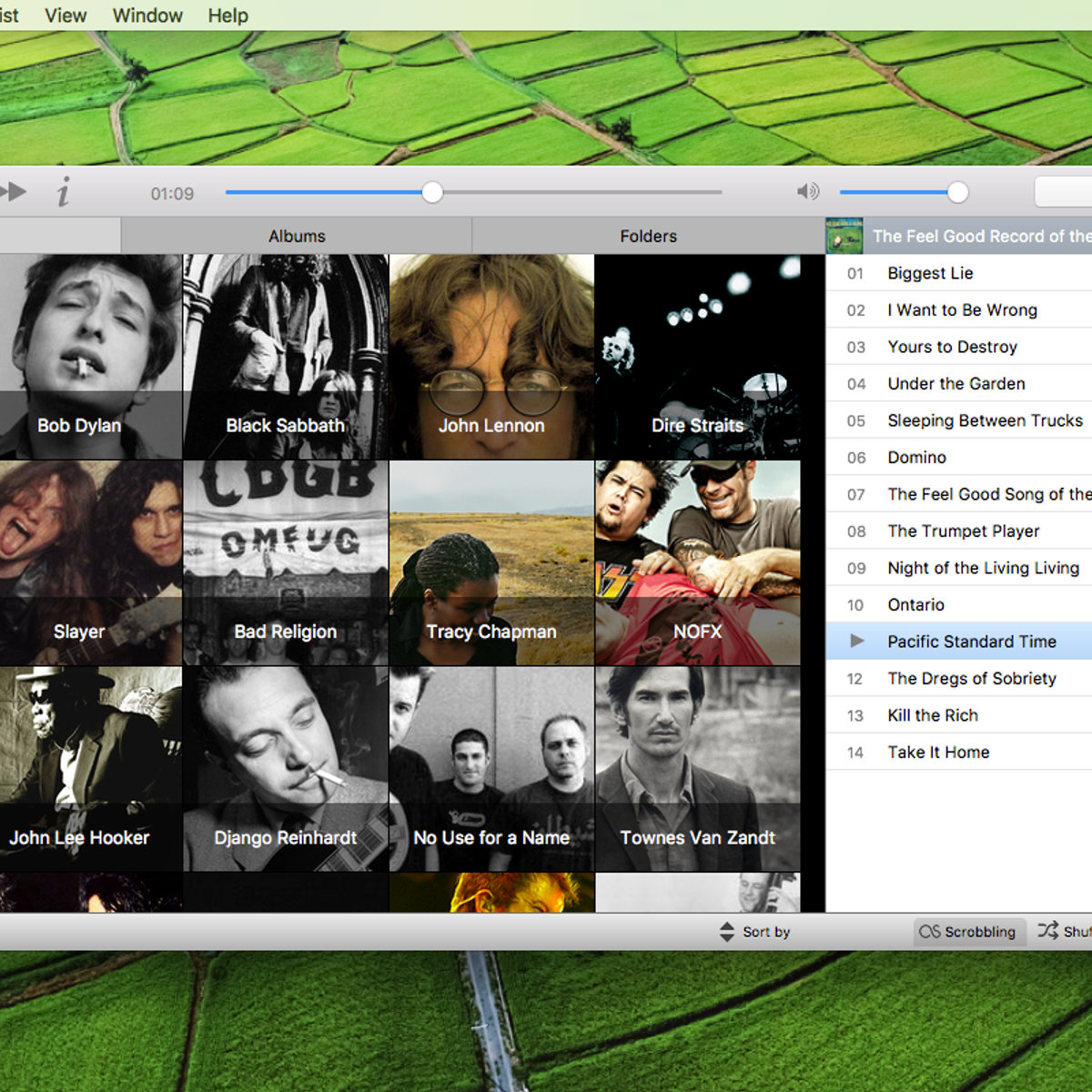Image resolution: width=1092 pixels, height=1092 pixels.
Task: Open the Sort by dropdown
Action: 755,932
